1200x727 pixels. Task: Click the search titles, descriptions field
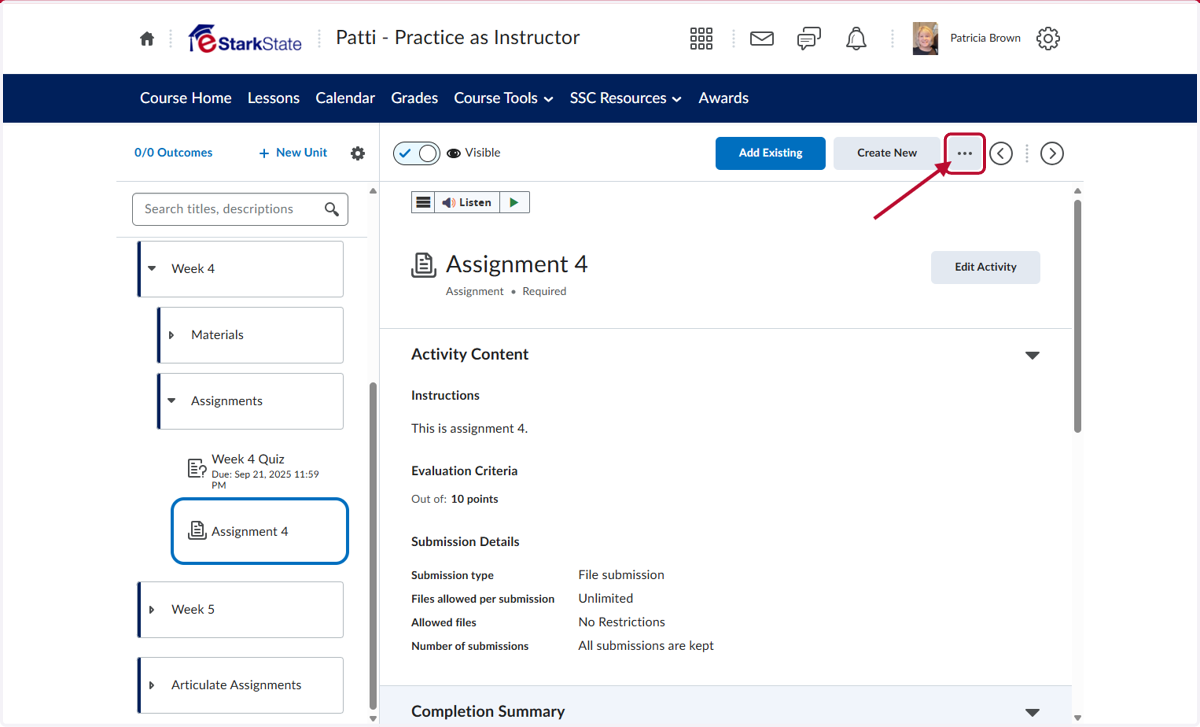pyautogui.click(x=240, y=209)
